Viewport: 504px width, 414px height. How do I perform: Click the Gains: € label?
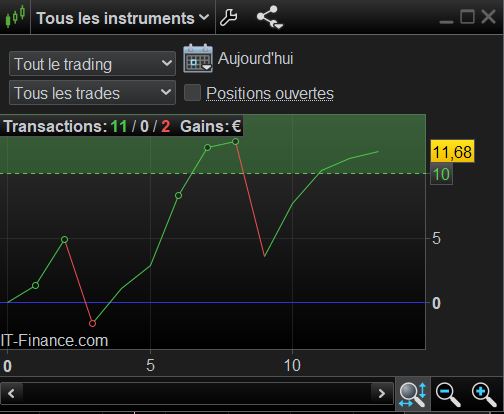click(210, 126)
